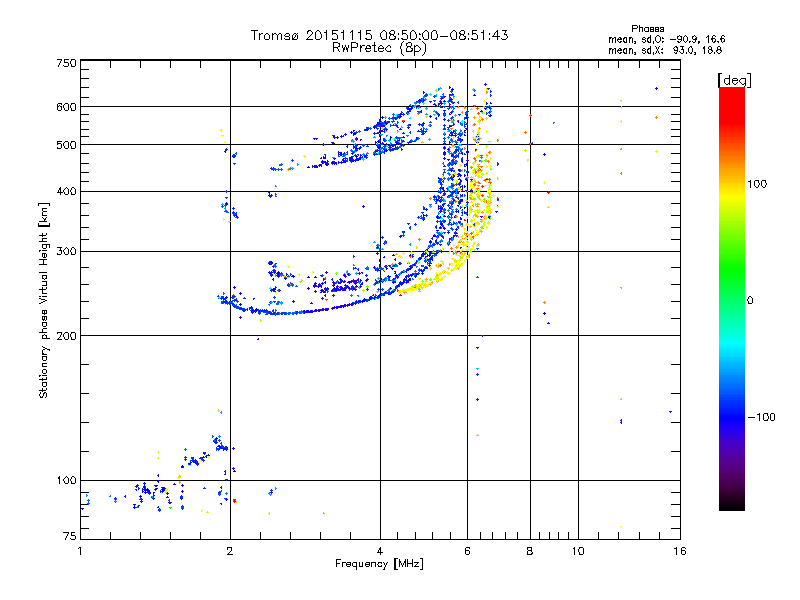Click colorbar tick label '0'

tap(750, 301)
